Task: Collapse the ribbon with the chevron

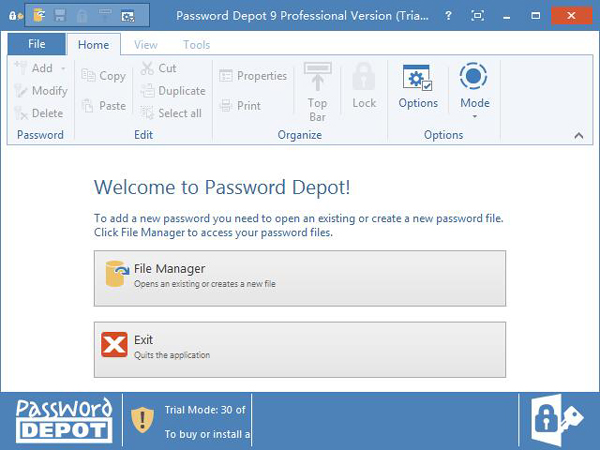Action: (579, 135)
